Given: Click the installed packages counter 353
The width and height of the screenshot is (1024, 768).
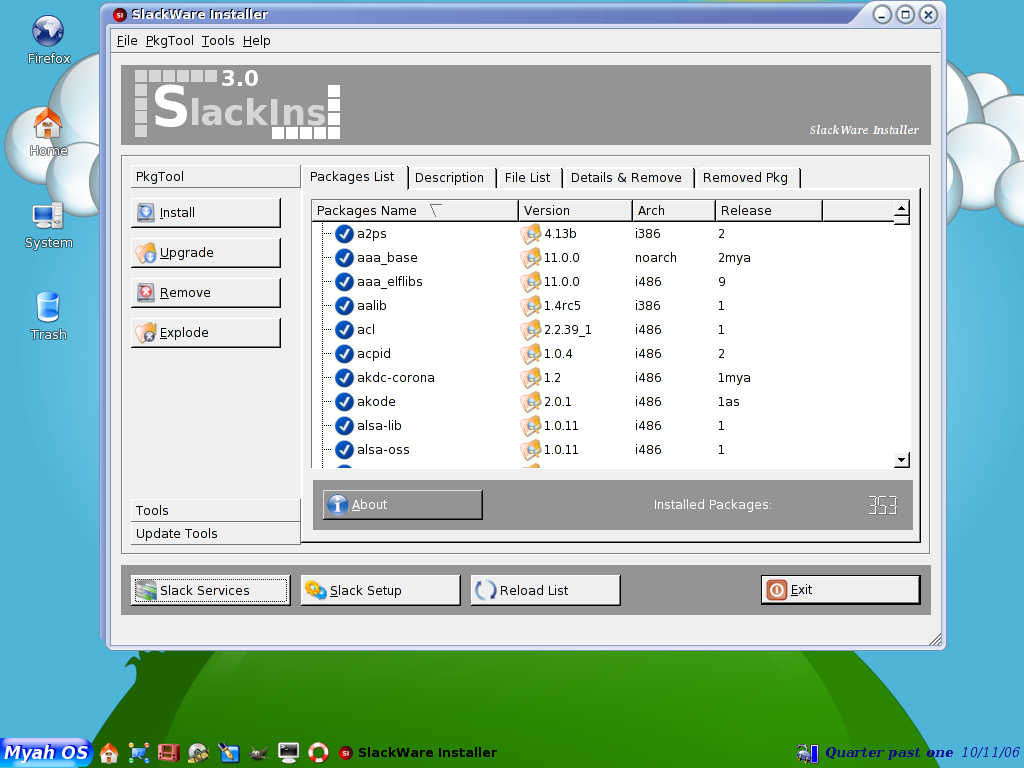Looking at the screenshot, I should pos(883,505).
